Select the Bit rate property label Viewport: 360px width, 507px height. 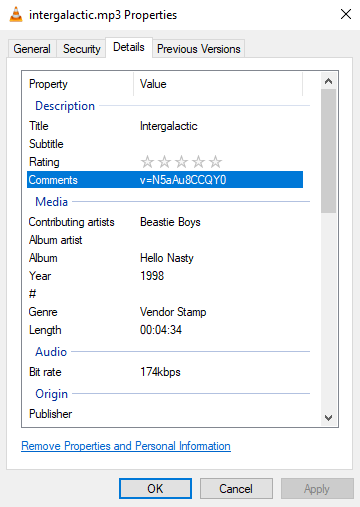45,372
